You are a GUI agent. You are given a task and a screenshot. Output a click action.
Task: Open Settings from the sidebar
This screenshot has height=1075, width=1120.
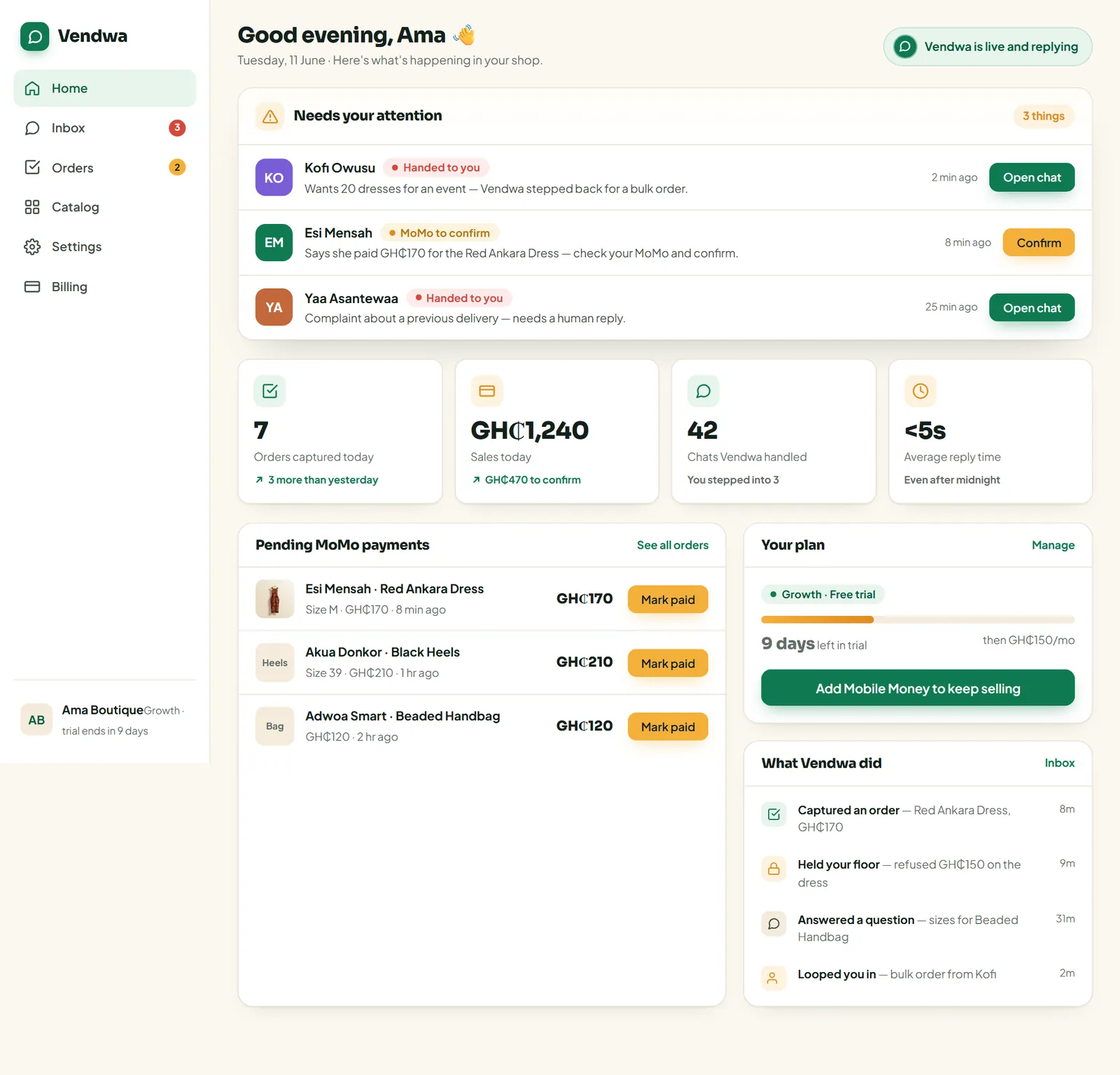[105, 246]
